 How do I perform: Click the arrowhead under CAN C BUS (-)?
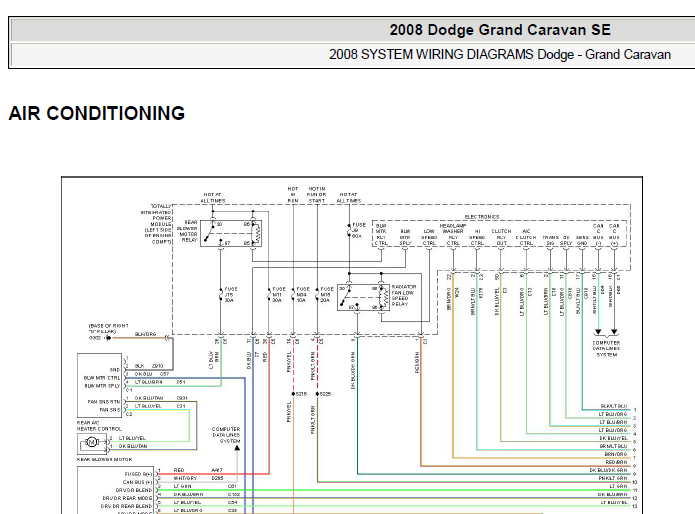tap(598, 332)
